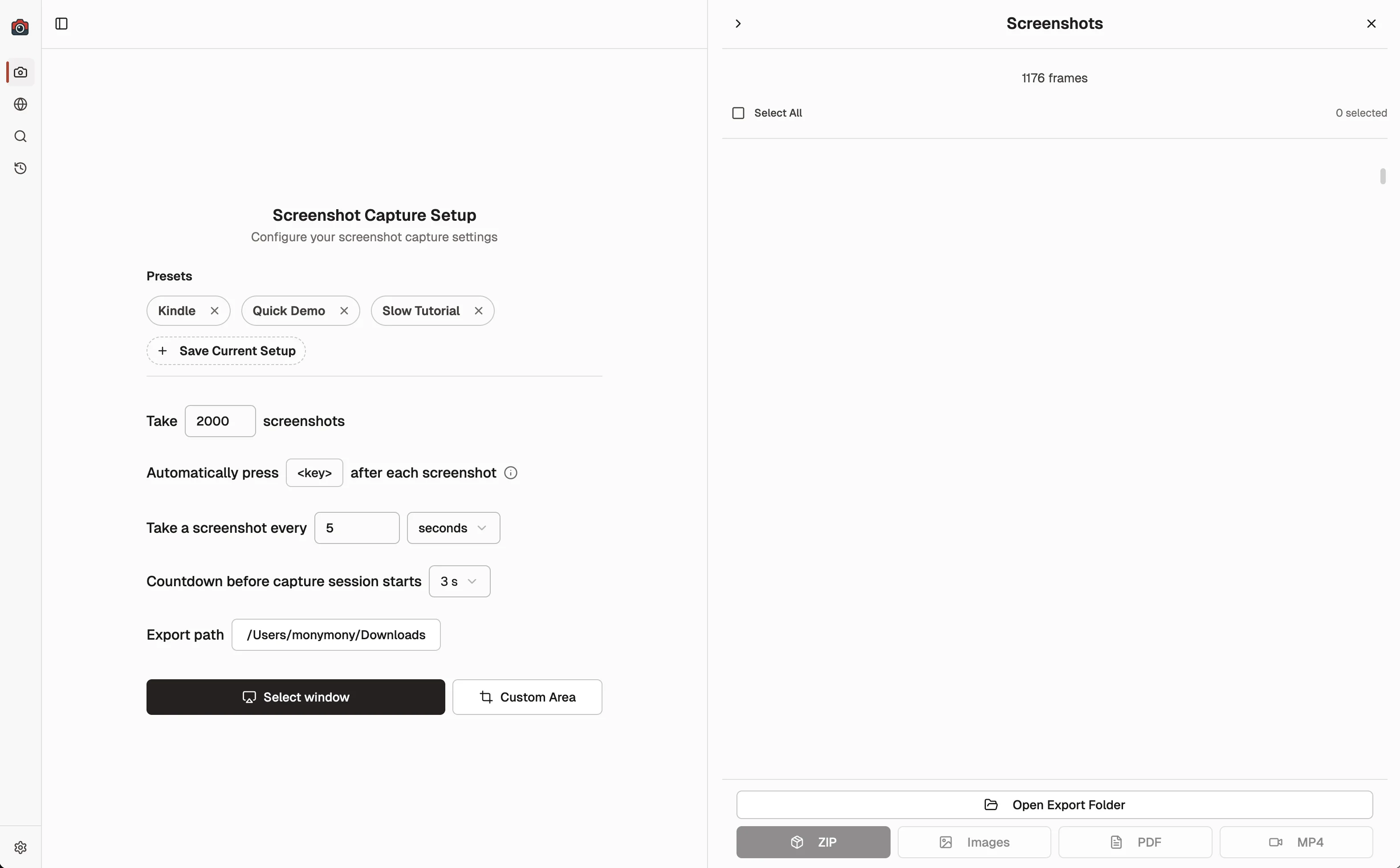This screenshot has height=868, width=1400.
Task: Open the 3s countdown dropdown
Action: tap(459, 580)
